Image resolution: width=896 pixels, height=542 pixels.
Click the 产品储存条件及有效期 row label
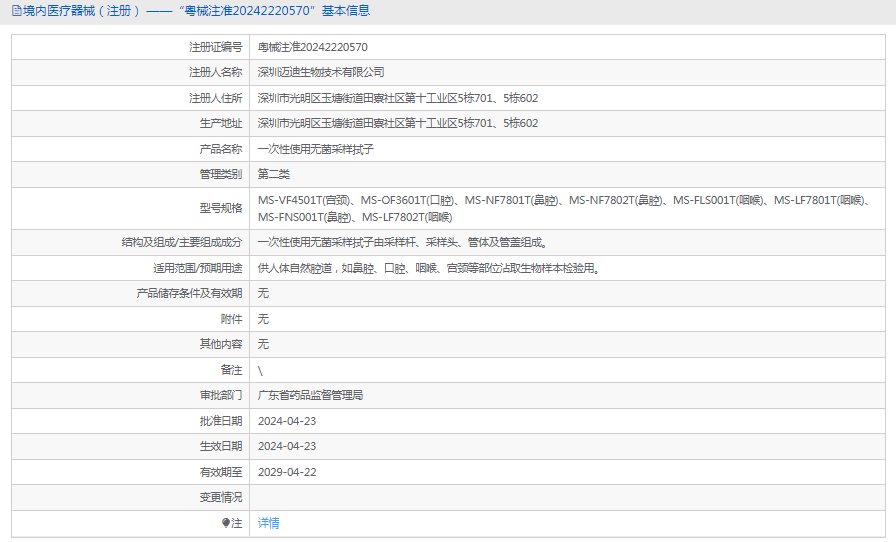pyautogui.click(x=189, y=293)
